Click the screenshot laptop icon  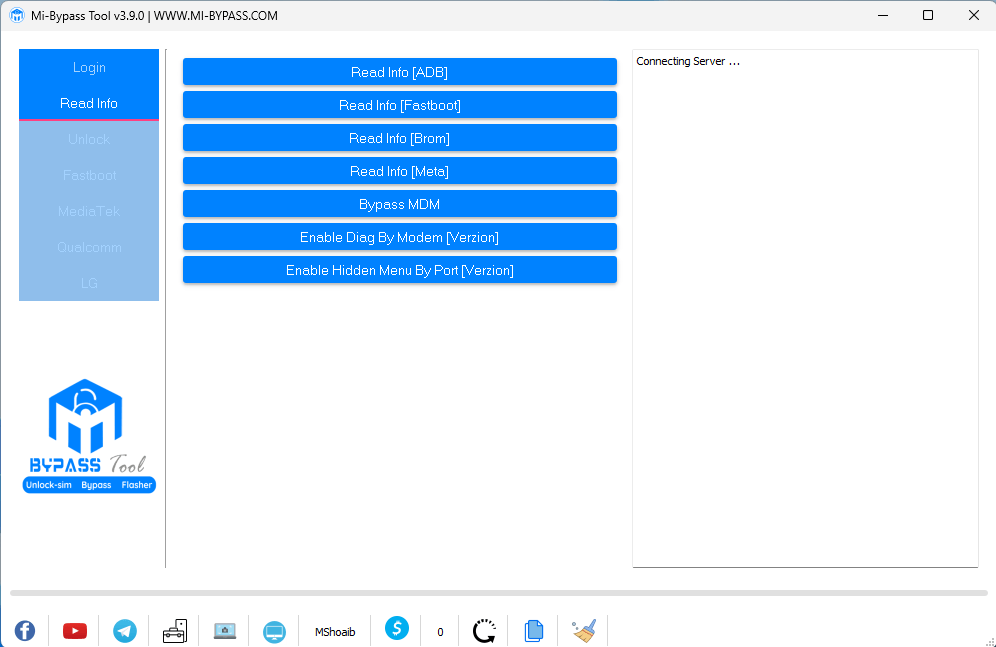point(225,630)
